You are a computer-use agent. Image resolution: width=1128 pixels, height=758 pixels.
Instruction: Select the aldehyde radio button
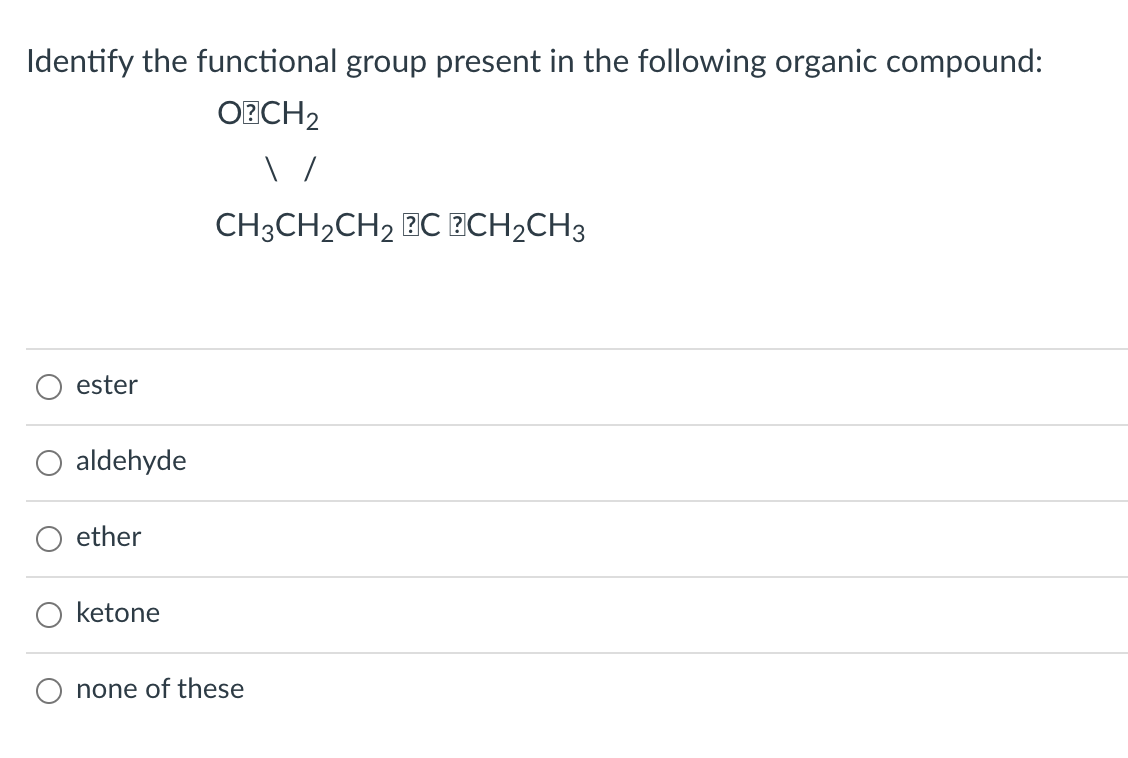pos(48,462)
